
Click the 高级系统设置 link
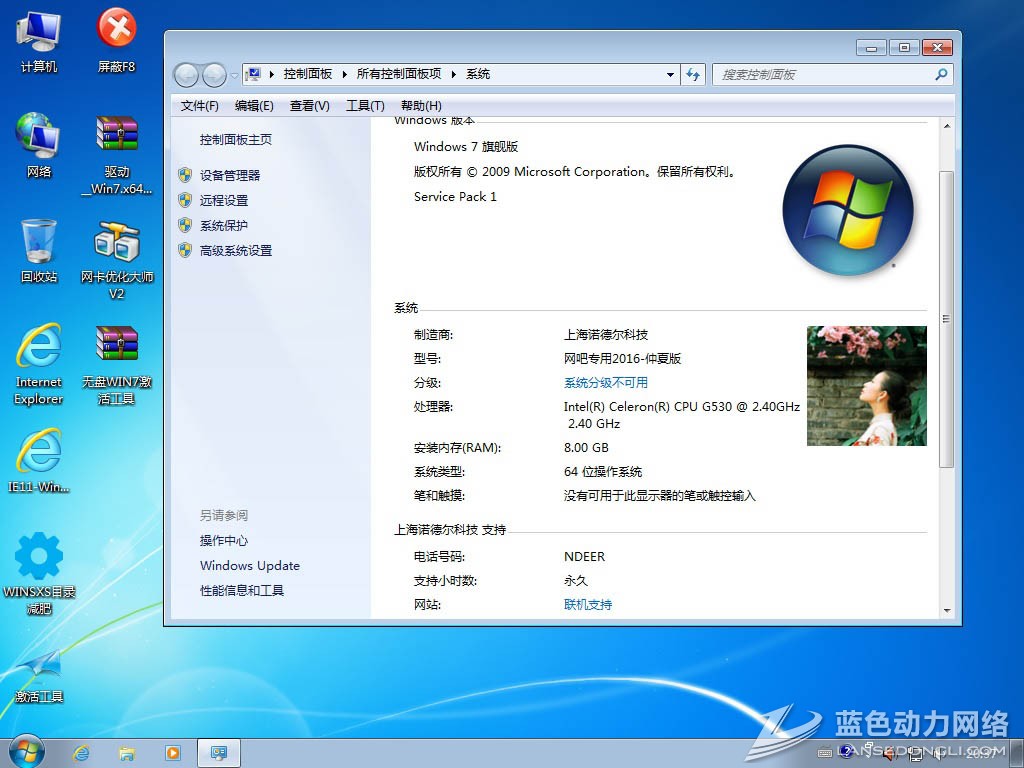tap(236, 251)
